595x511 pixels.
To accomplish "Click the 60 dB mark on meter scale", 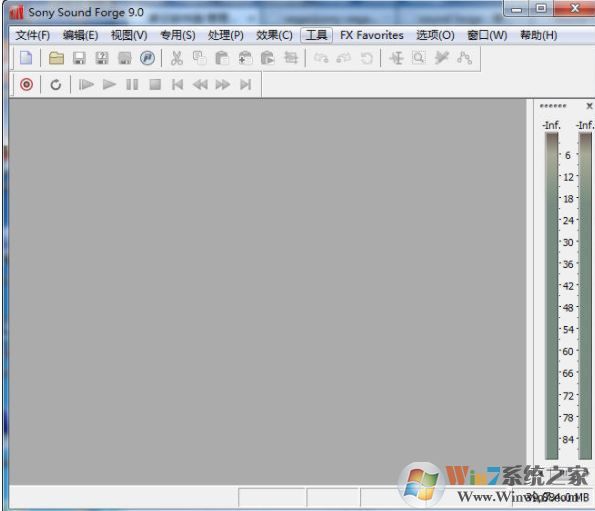I will point(568,351).
